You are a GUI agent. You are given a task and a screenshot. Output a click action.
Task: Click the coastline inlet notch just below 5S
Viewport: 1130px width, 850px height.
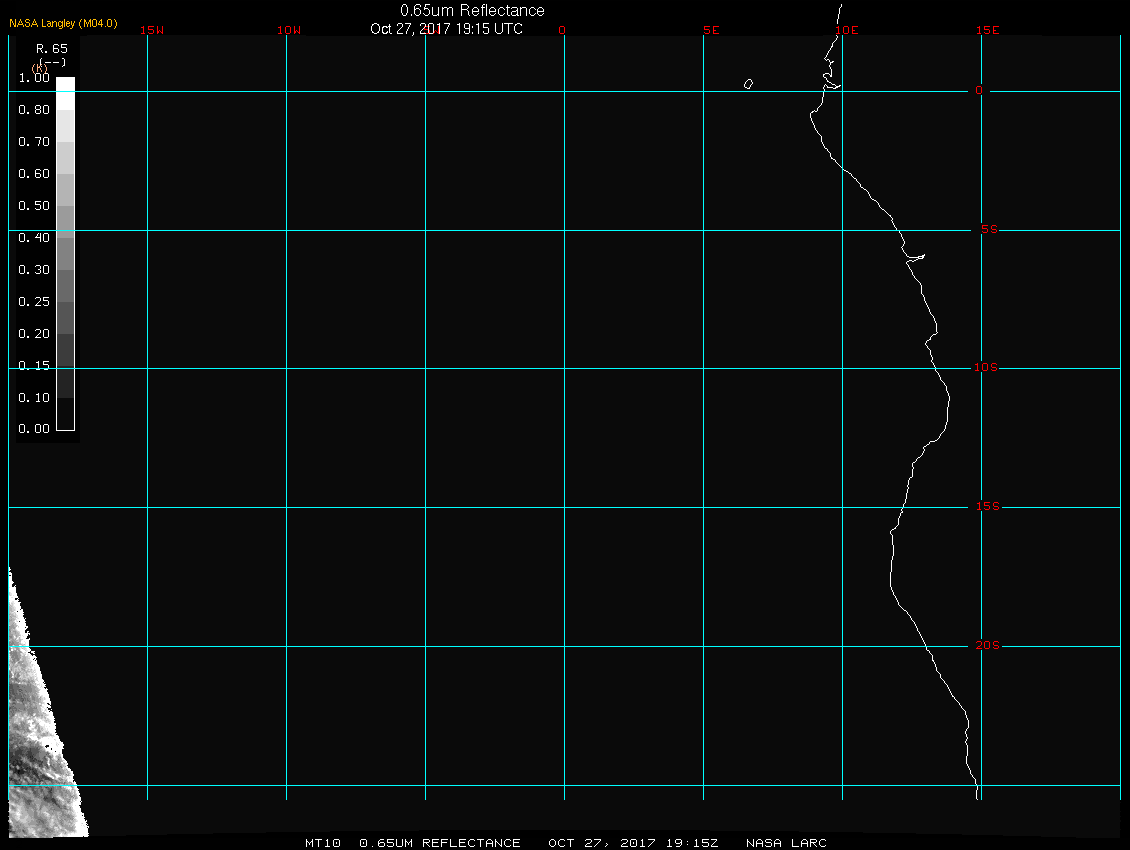click(916, 256)
